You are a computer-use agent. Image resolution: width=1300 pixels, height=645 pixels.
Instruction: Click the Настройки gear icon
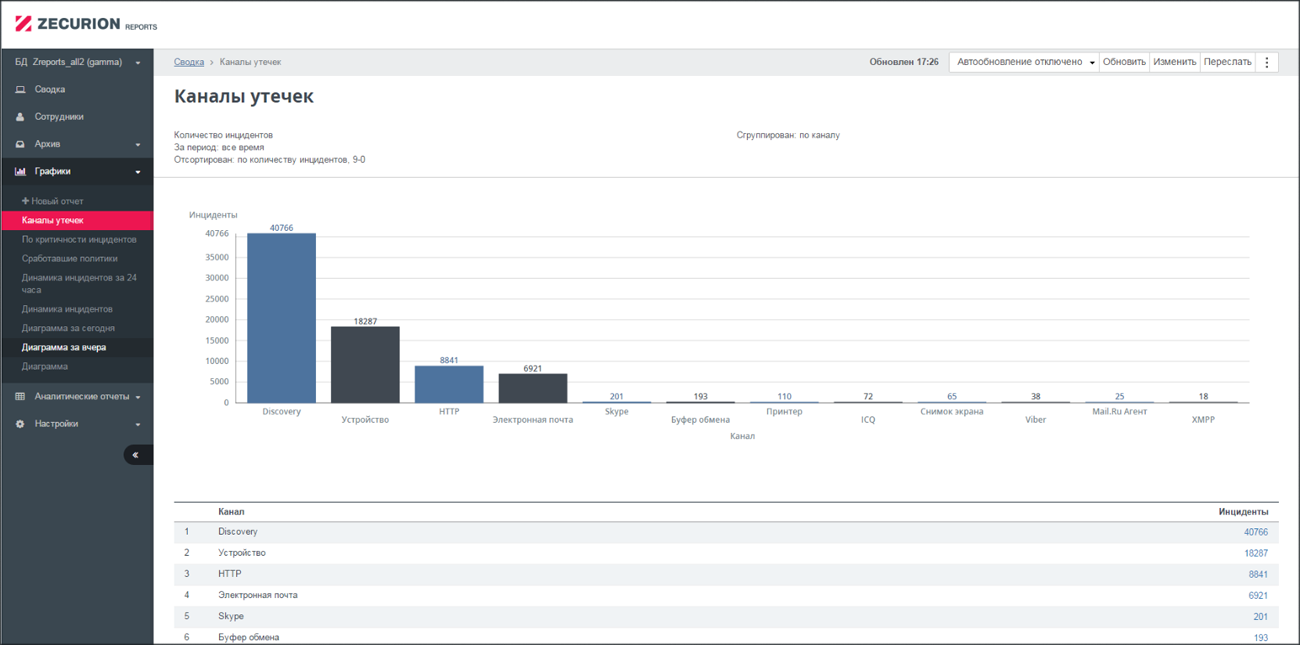point(20,424)
